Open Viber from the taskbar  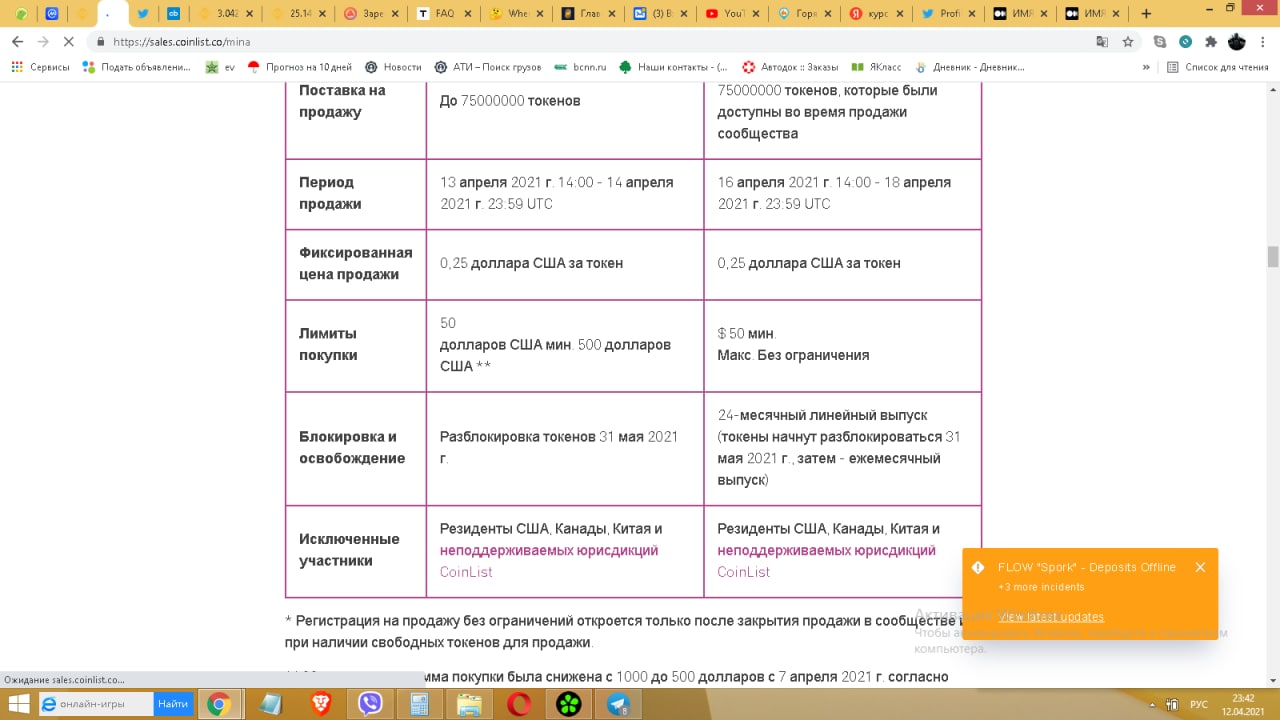tap(370, 704)
